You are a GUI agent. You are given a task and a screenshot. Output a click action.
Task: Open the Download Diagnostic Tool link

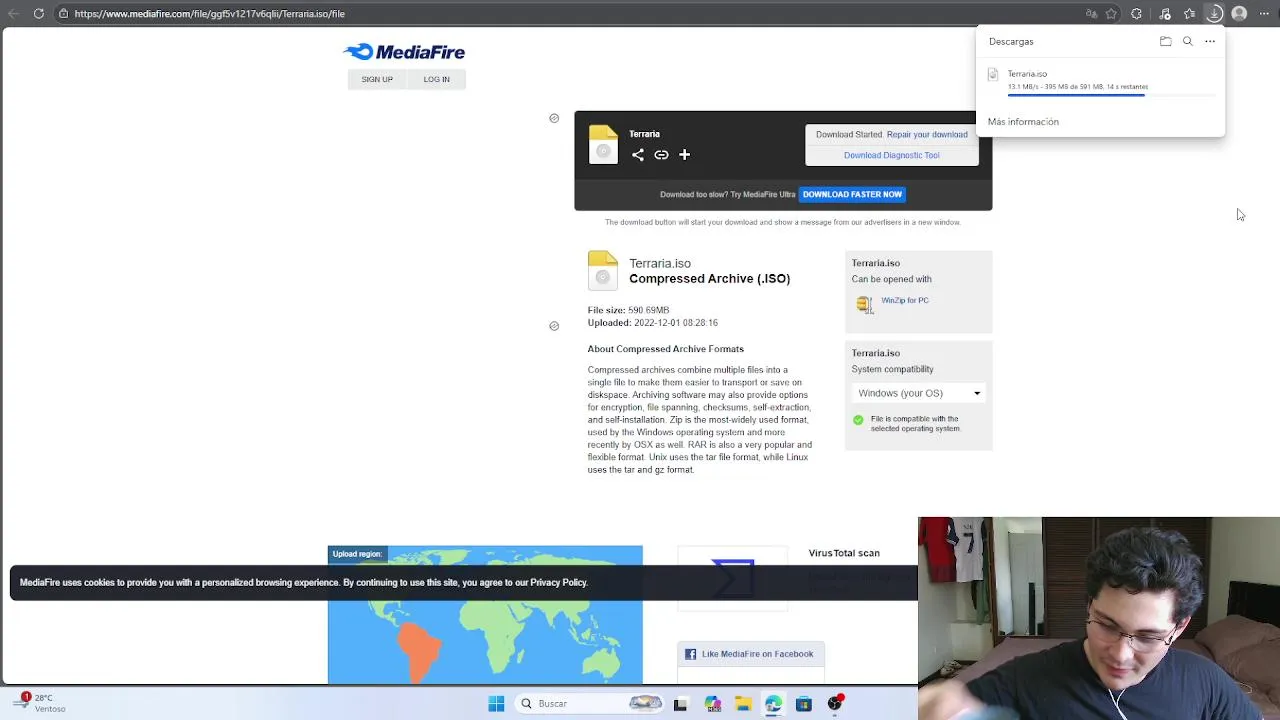pos(891,155)
